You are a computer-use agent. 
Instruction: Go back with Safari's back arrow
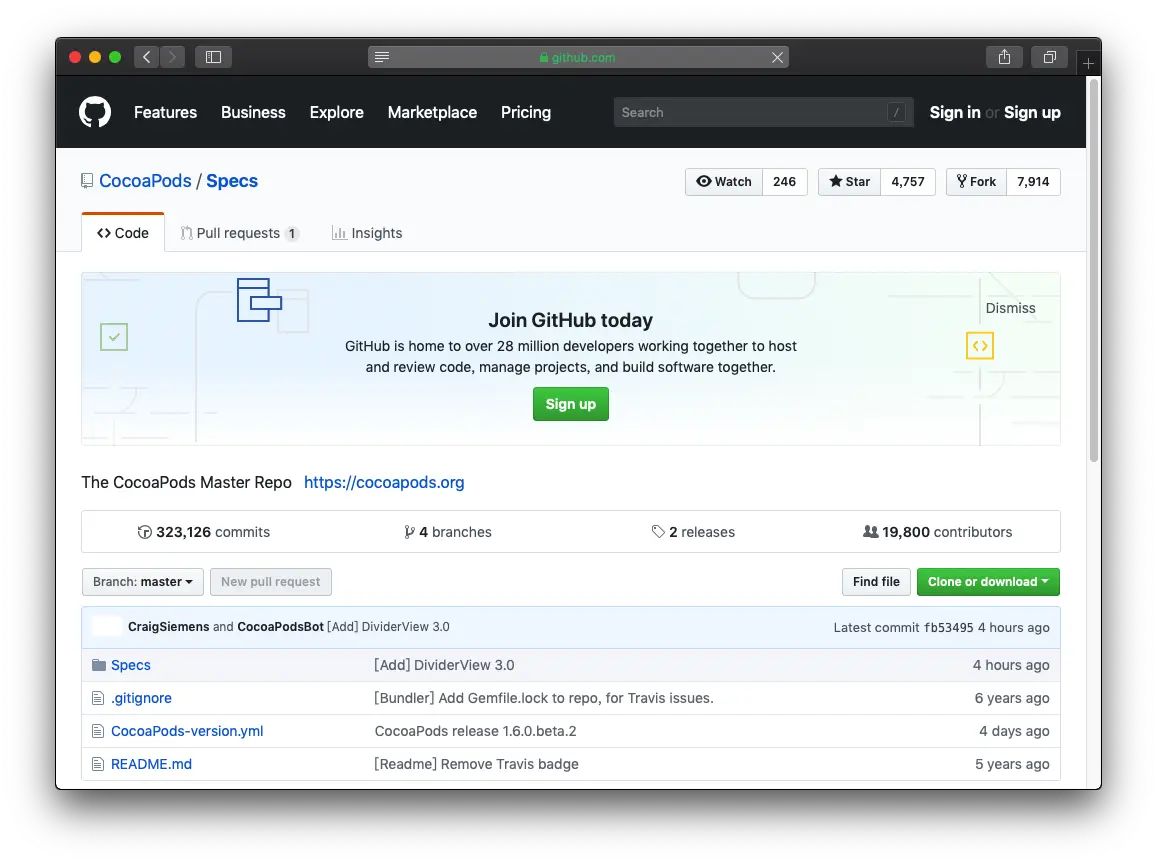tap(147, 57)
